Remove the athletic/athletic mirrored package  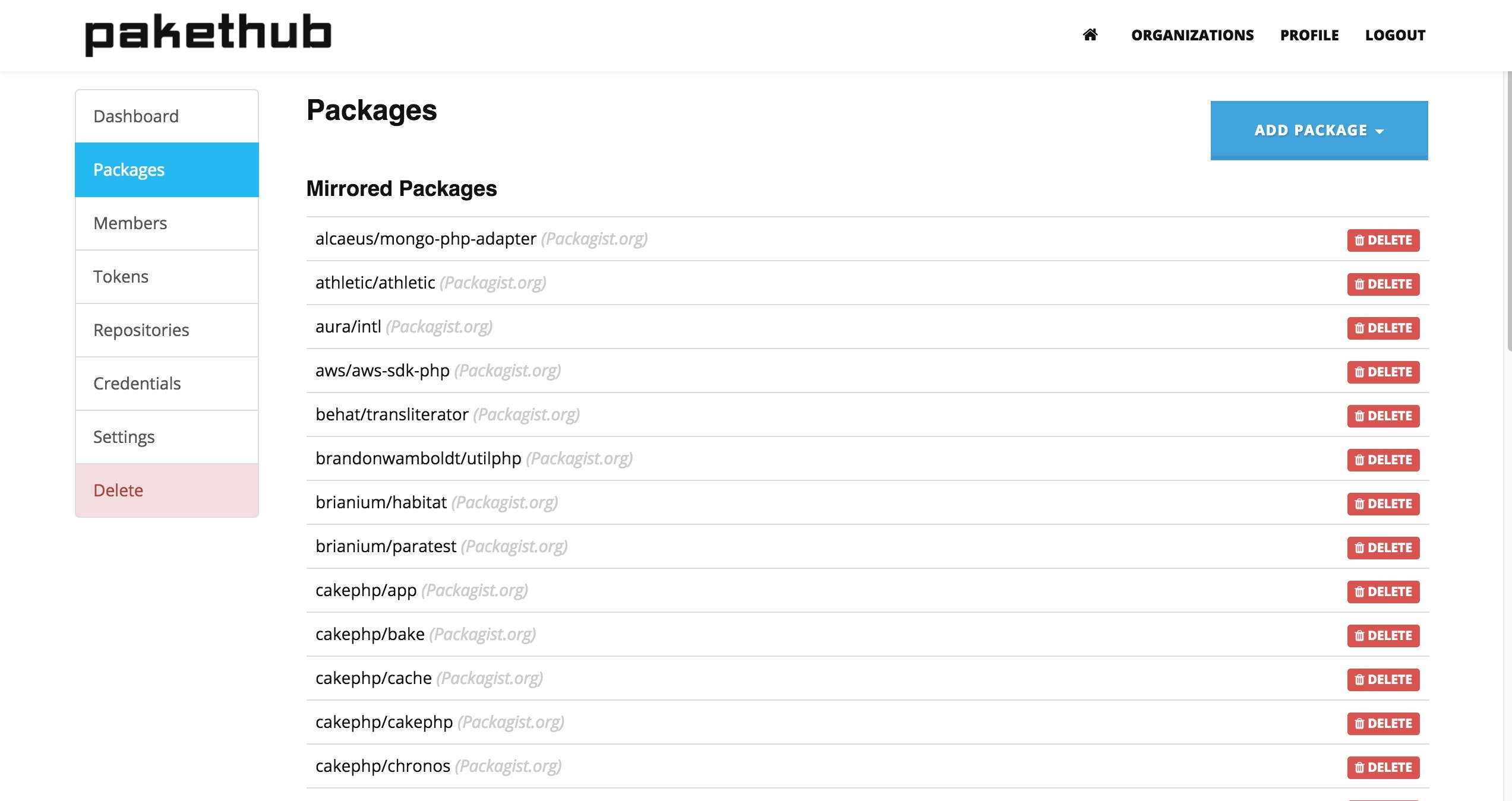(1382, 284)
